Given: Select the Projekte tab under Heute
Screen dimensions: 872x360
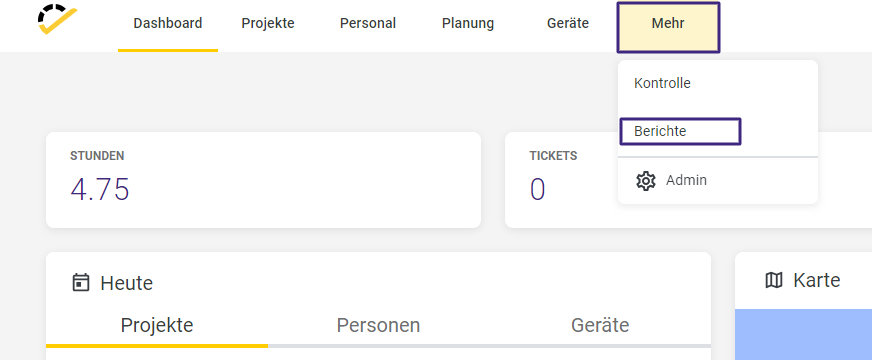Looking at the screenshot, I should (157, 325).
